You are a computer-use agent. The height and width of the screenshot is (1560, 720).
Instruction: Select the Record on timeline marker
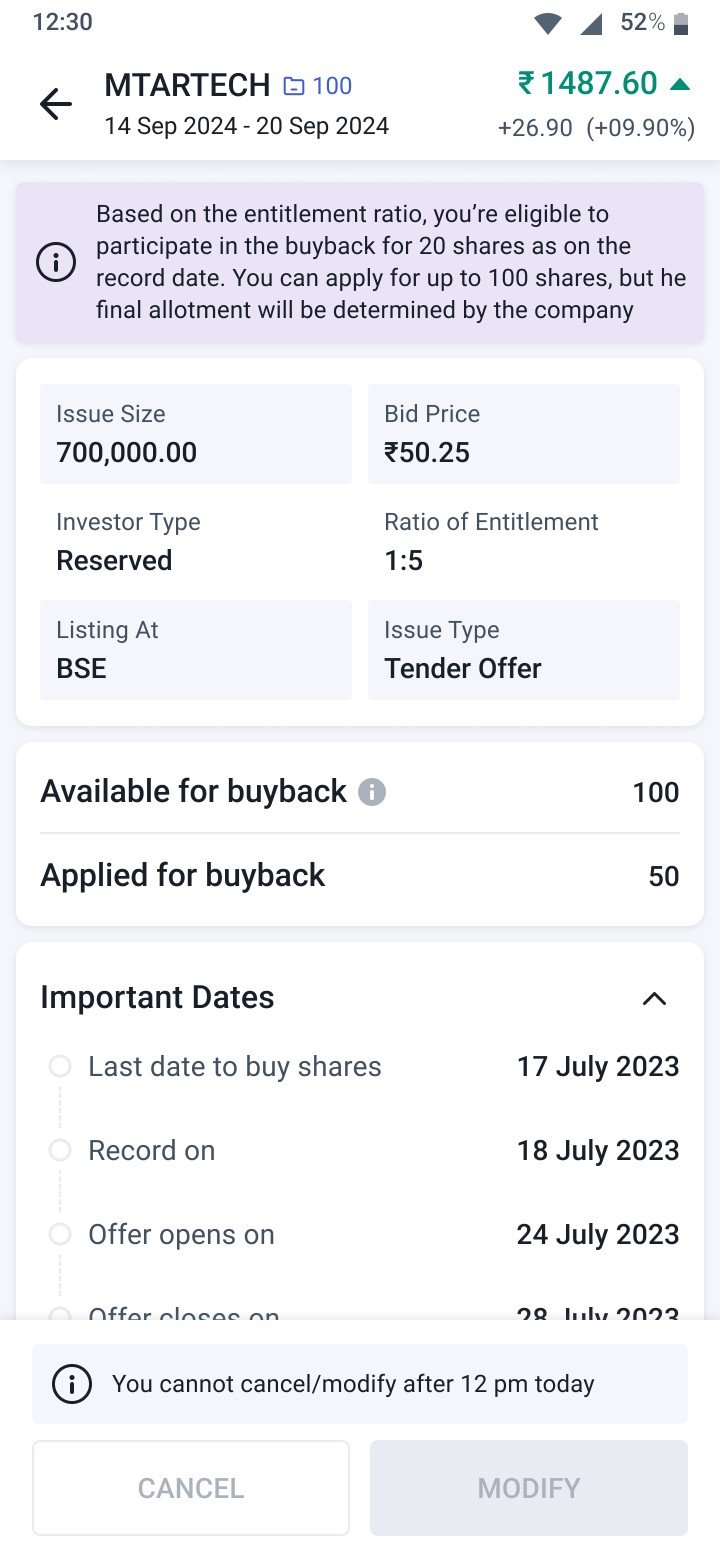[x=60, y=1150]
